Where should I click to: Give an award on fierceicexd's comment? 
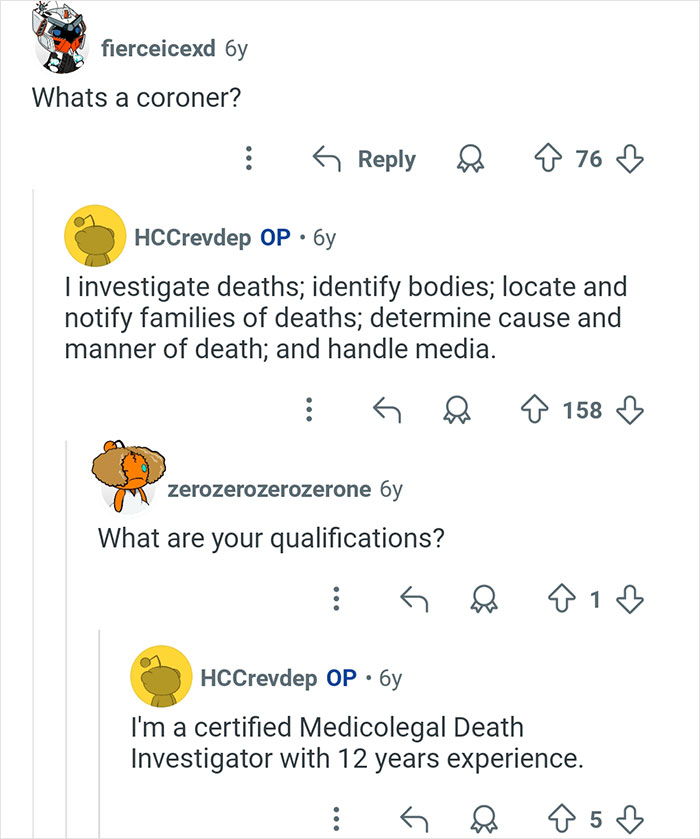point(470,160)
